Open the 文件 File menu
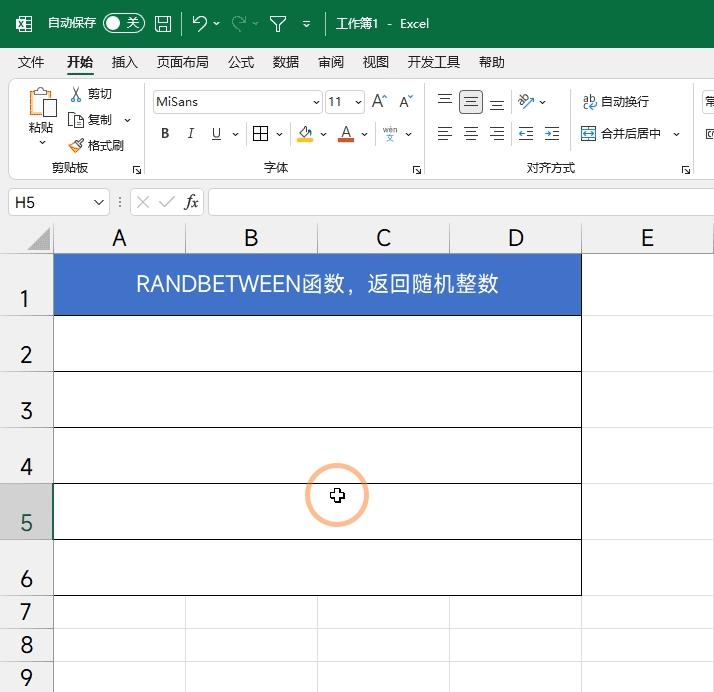 point(31,62)
